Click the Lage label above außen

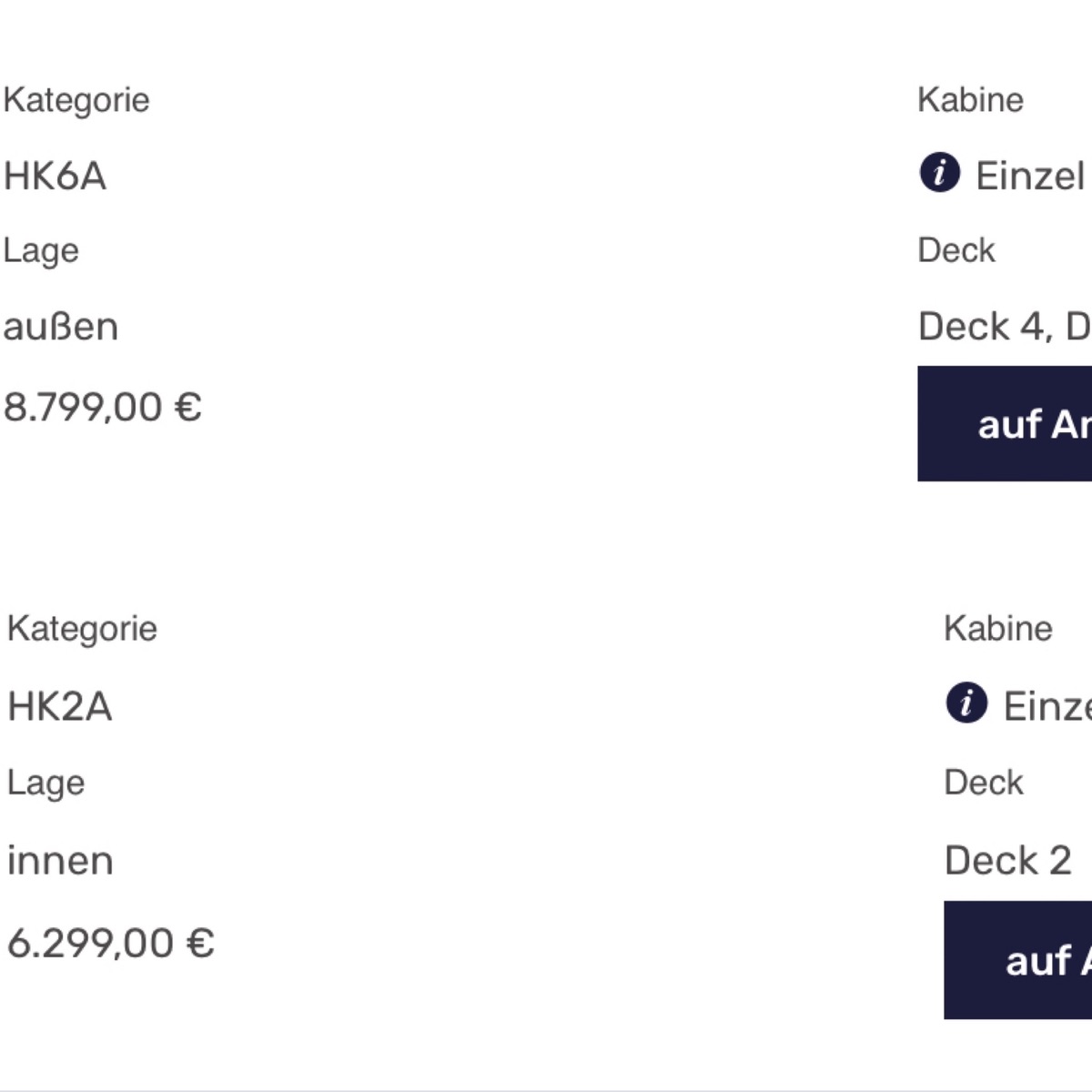[41, 251]
